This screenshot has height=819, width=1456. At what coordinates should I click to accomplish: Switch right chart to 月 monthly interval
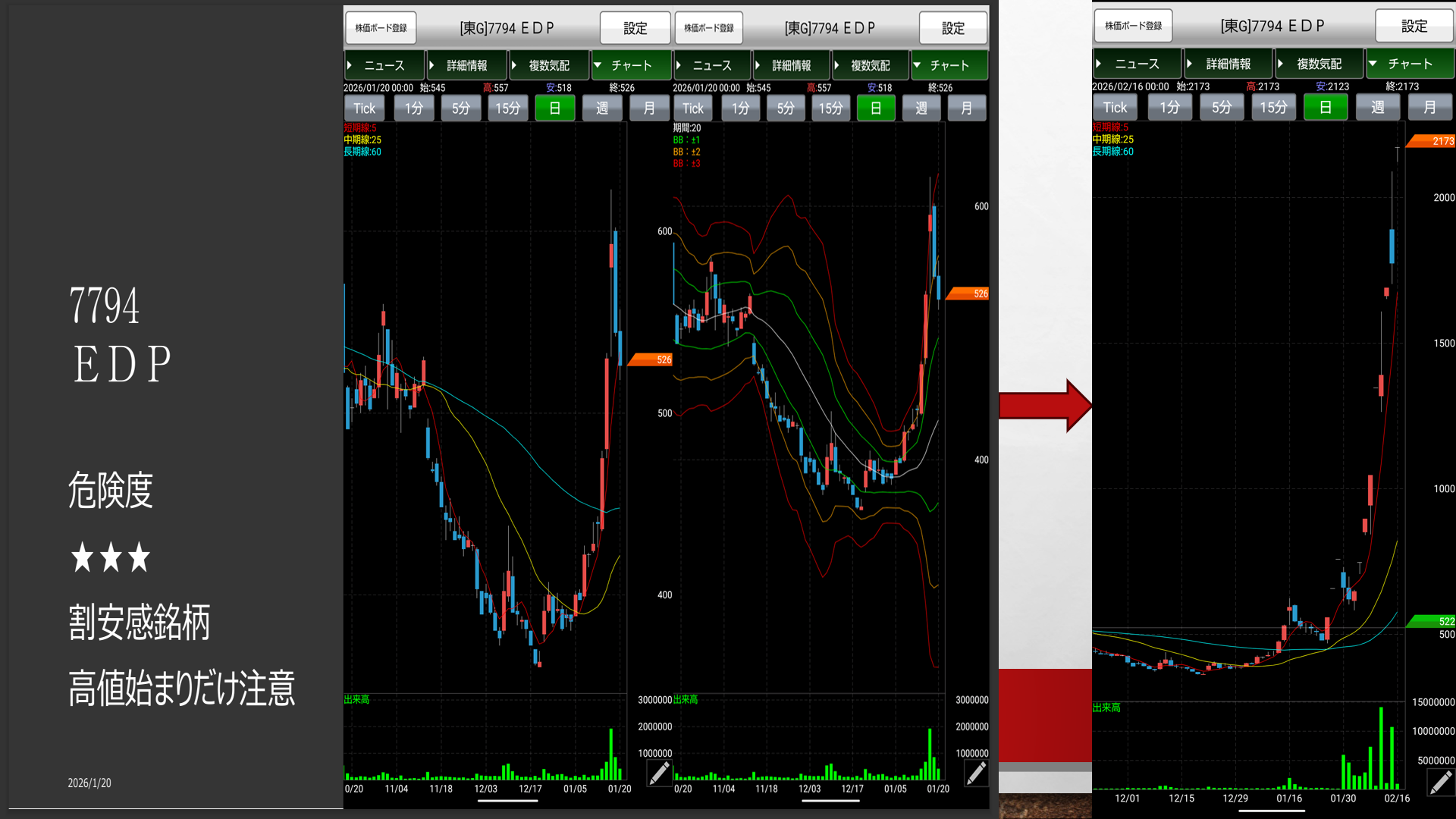click(1429, 108)
